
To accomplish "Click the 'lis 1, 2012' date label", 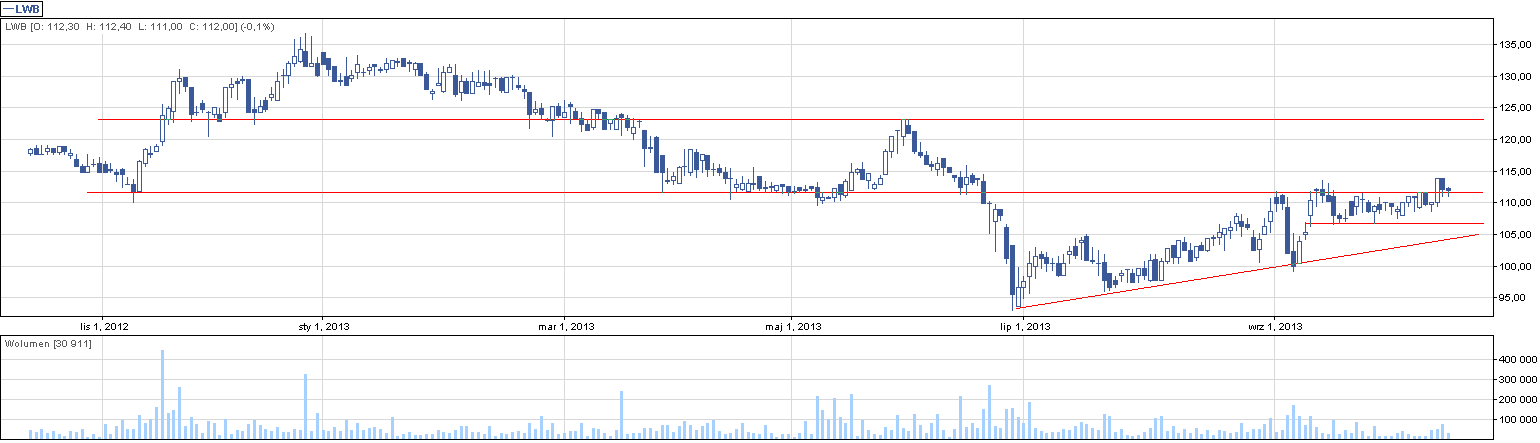I will click(104, 326).
